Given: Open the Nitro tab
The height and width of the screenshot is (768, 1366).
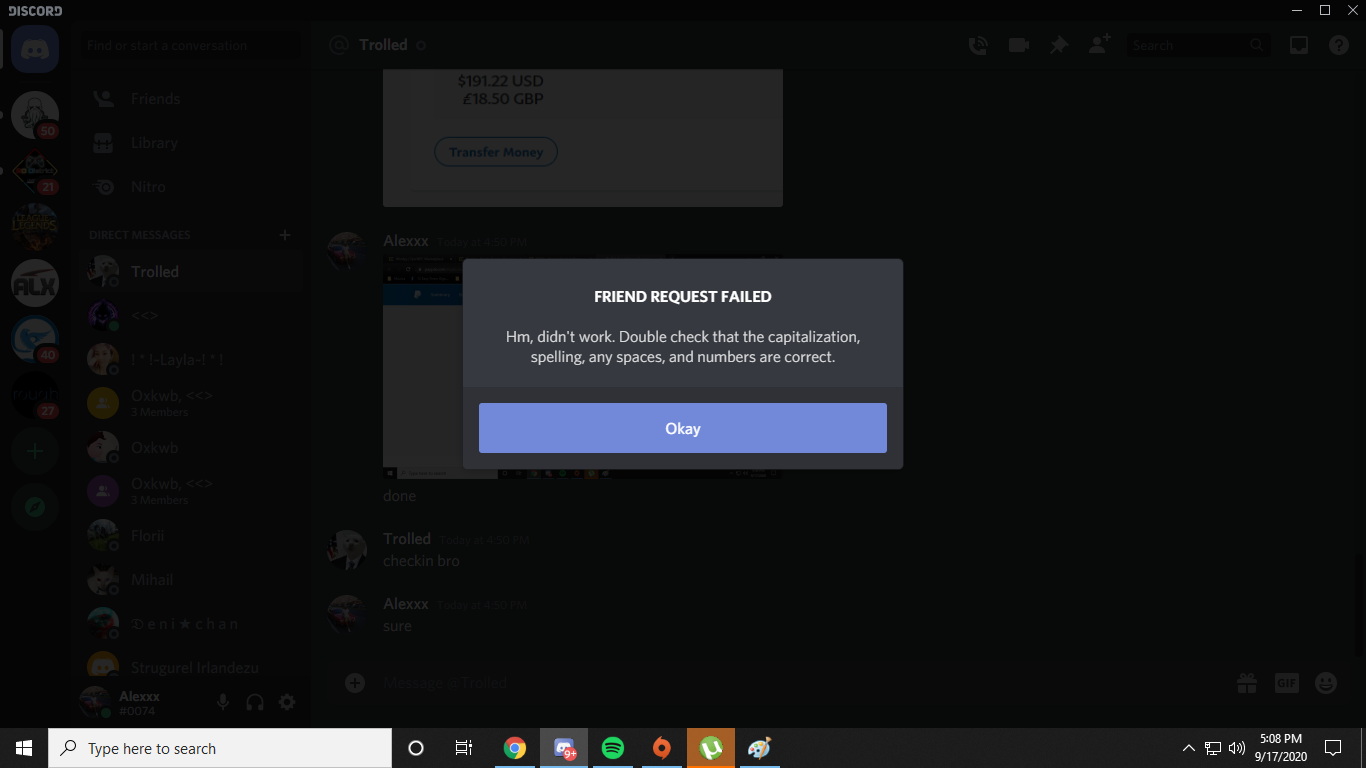Looking at the screenshot, I should pos(192,187).
